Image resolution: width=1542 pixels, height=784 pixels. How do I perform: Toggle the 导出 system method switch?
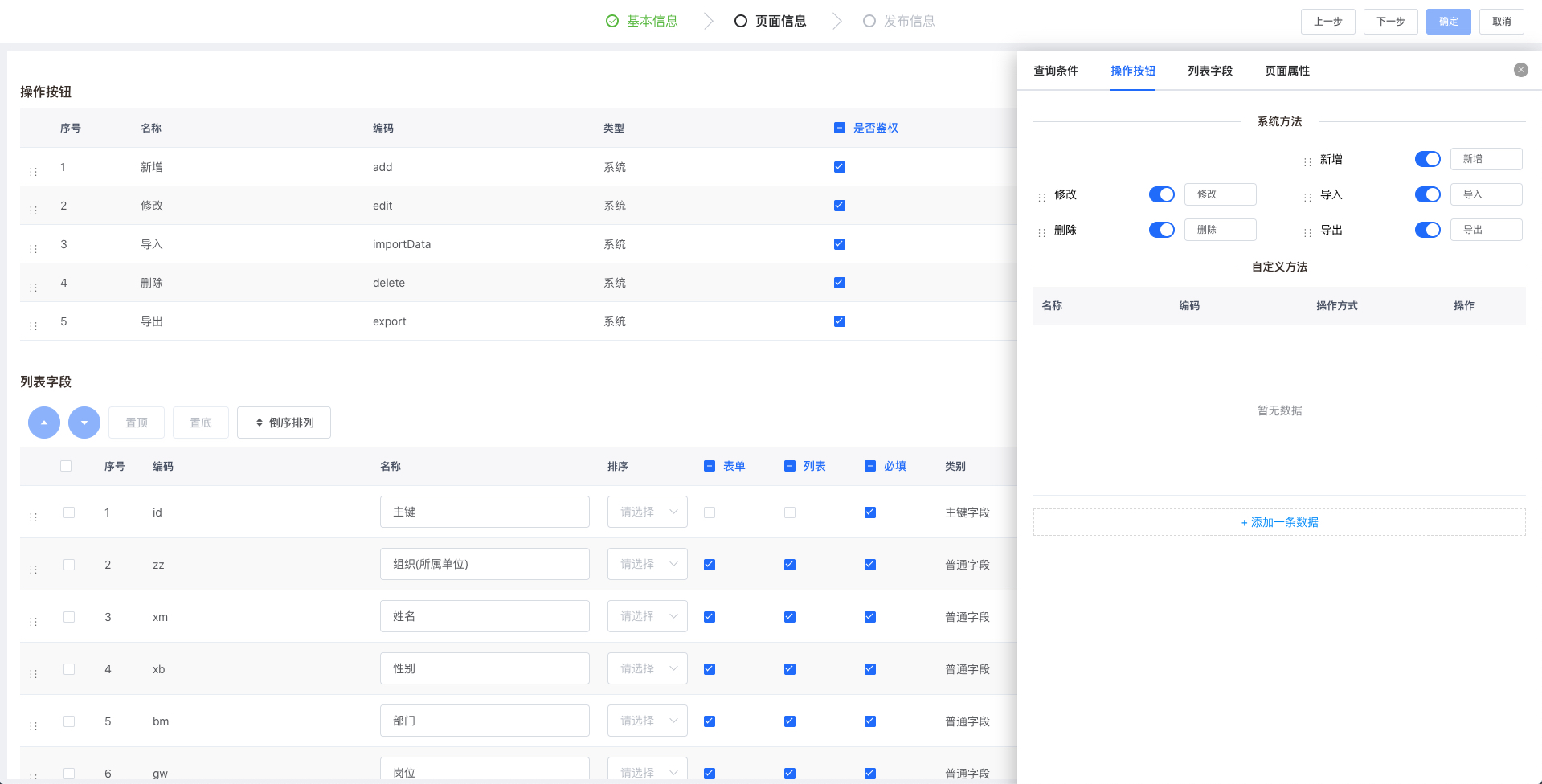(1428, 230)
